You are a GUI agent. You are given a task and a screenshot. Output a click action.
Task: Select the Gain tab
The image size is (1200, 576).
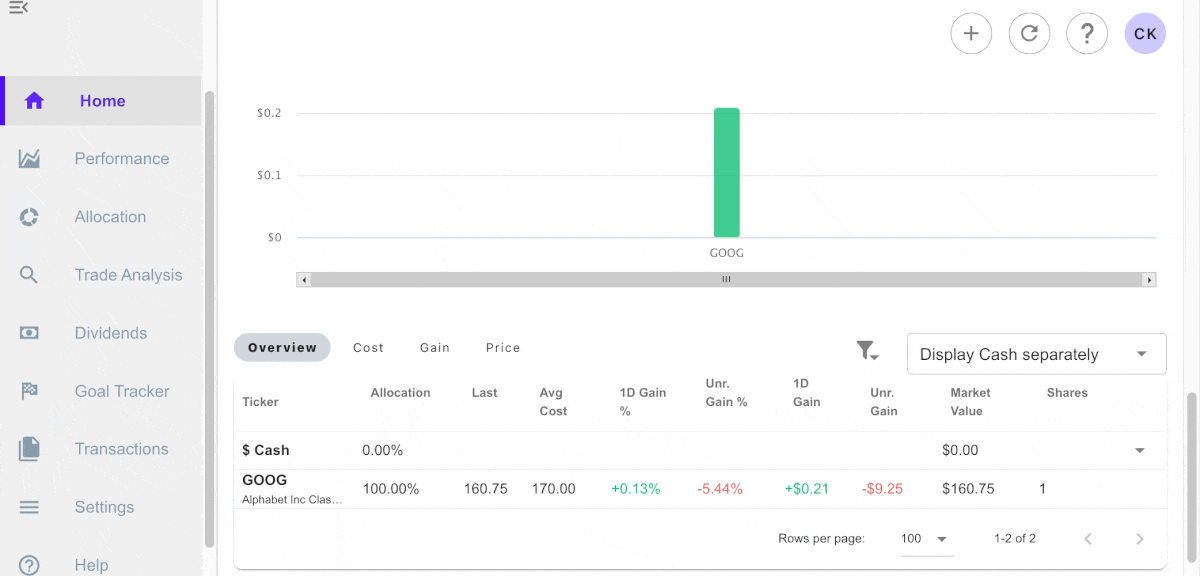(x=434, y=347)
